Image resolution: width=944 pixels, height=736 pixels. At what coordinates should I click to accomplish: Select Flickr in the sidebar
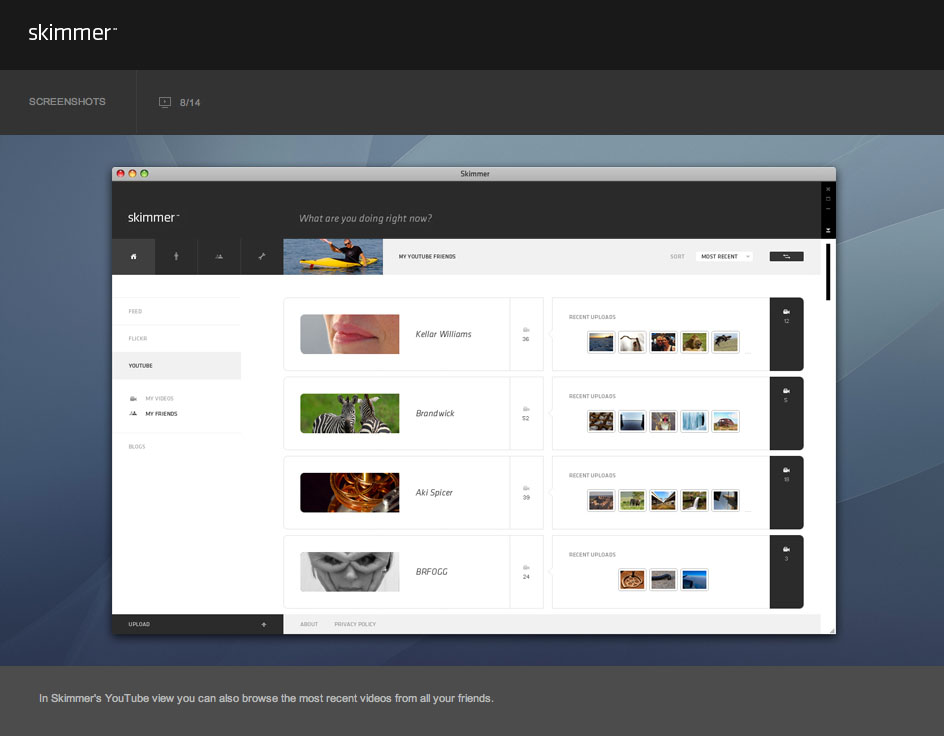177,338
